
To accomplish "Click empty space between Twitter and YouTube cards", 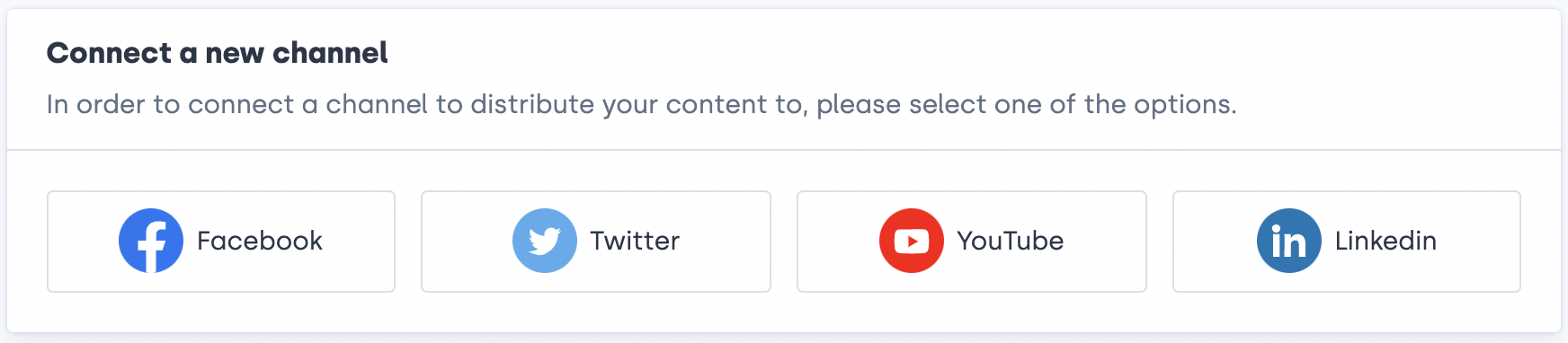I will [x=784, y=242].
